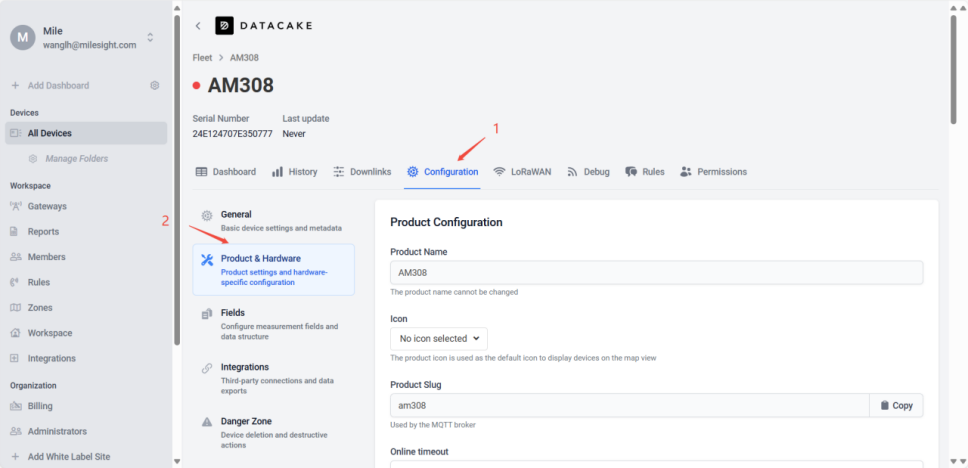
Task: Select the Configuration tab
Action: coord(443,172)
